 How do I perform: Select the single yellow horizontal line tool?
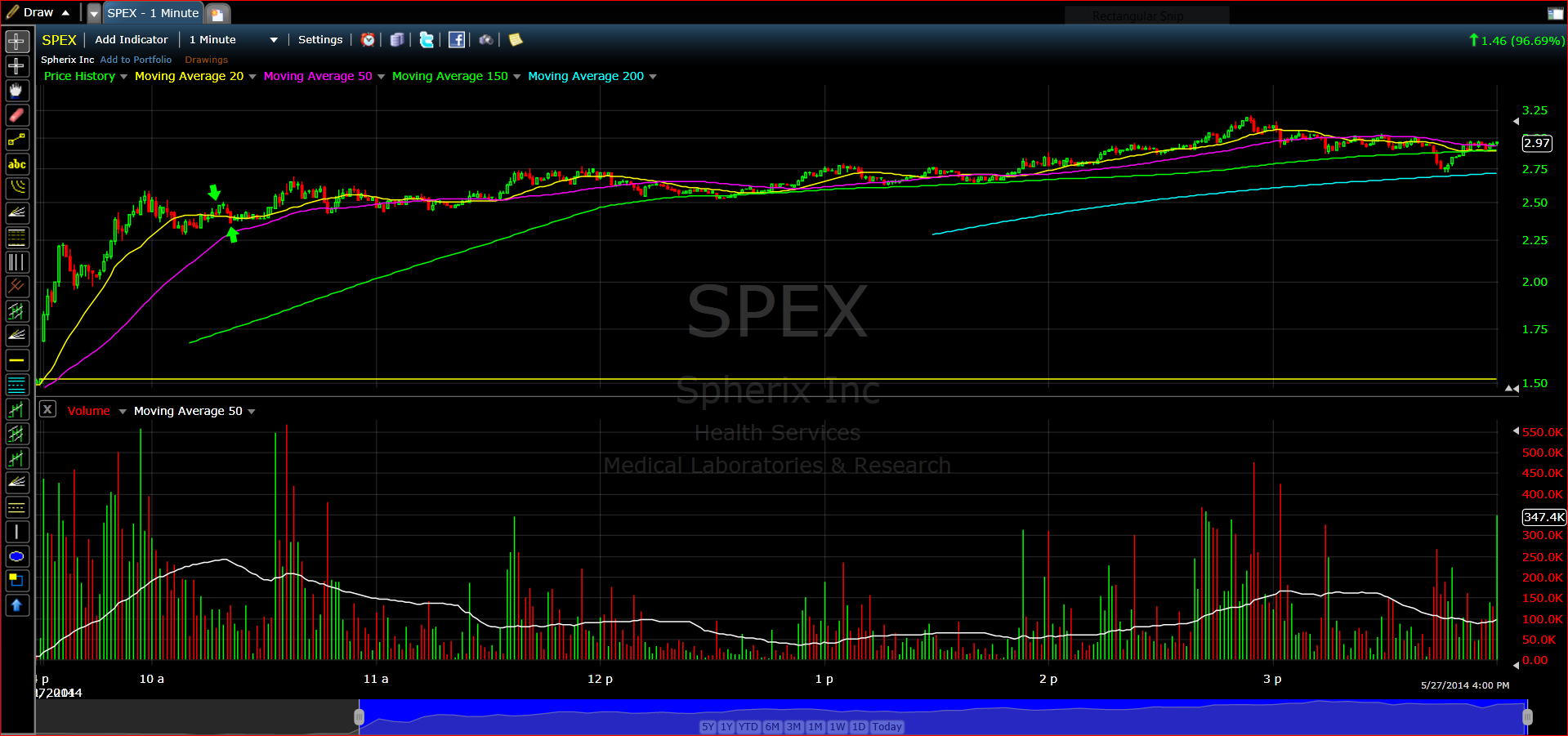pyautogui.click(x=16, y=360)
